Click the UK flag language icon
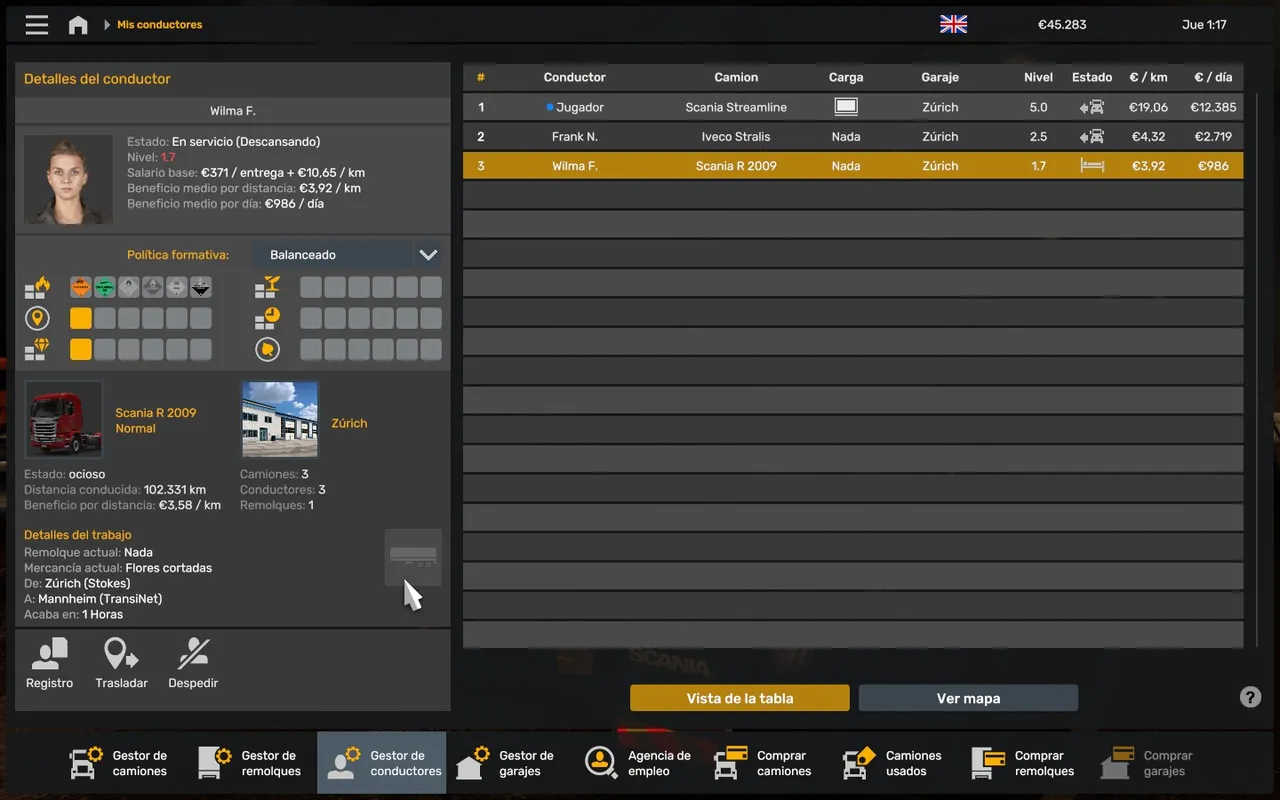The height and width of the screenshot is (800, 1280). click(x=954, y=25)
